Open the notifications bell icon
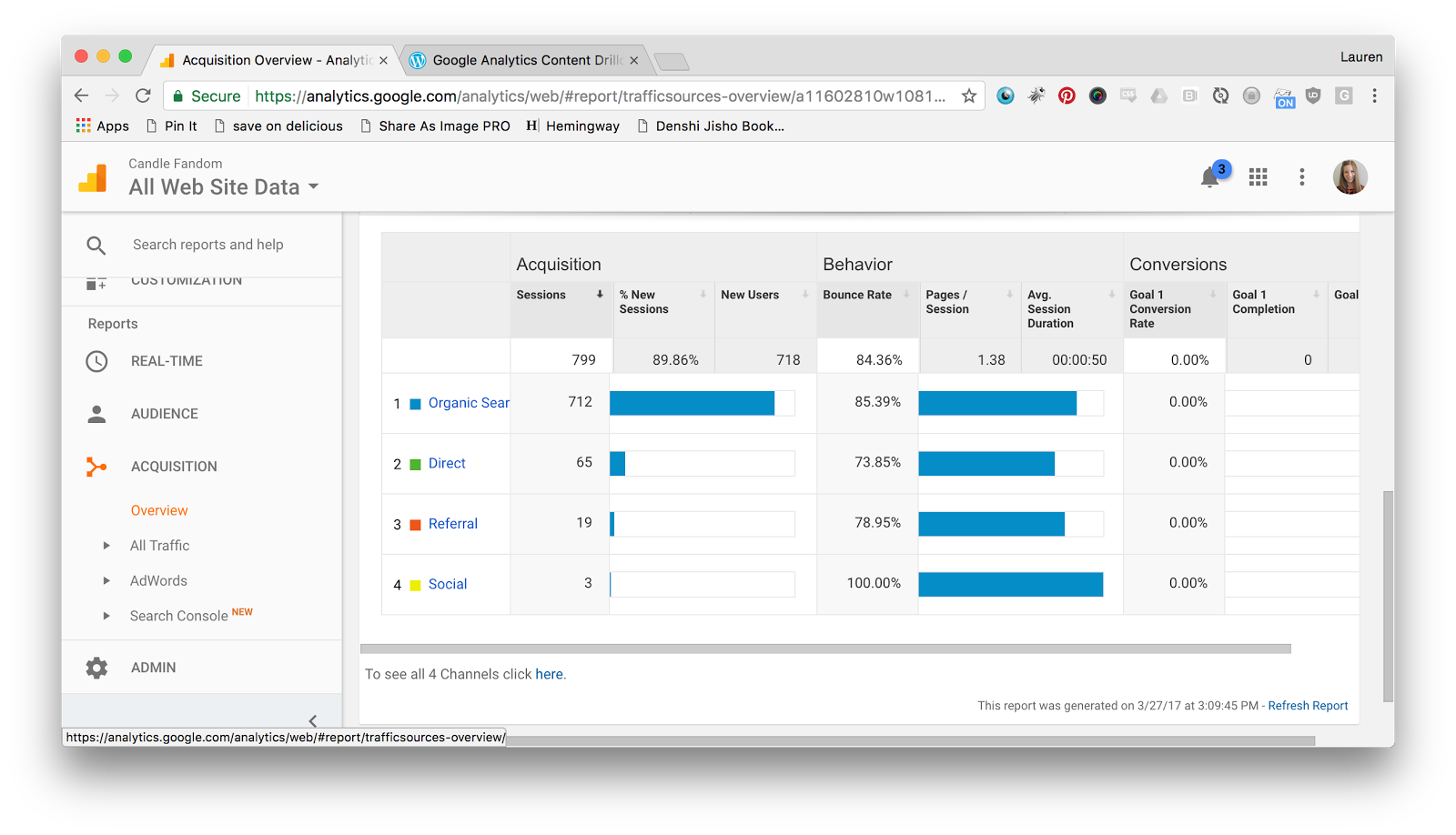 pyautogui.click(x=1209, y=177)
